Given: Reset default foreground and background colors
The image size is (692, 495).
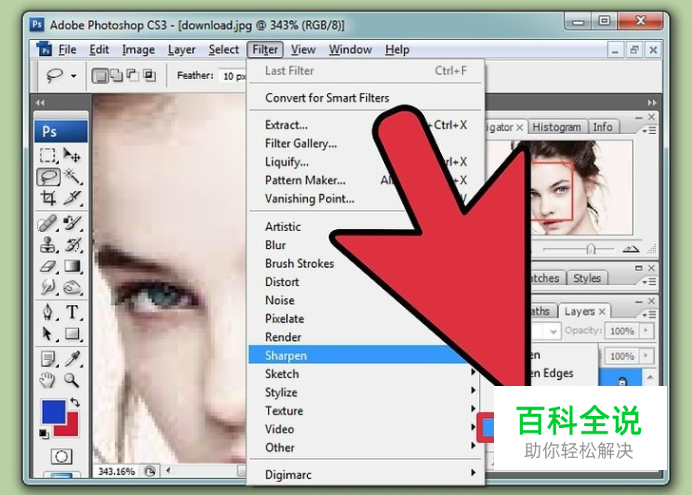Looking at the screenshot, I should [43, 434].
